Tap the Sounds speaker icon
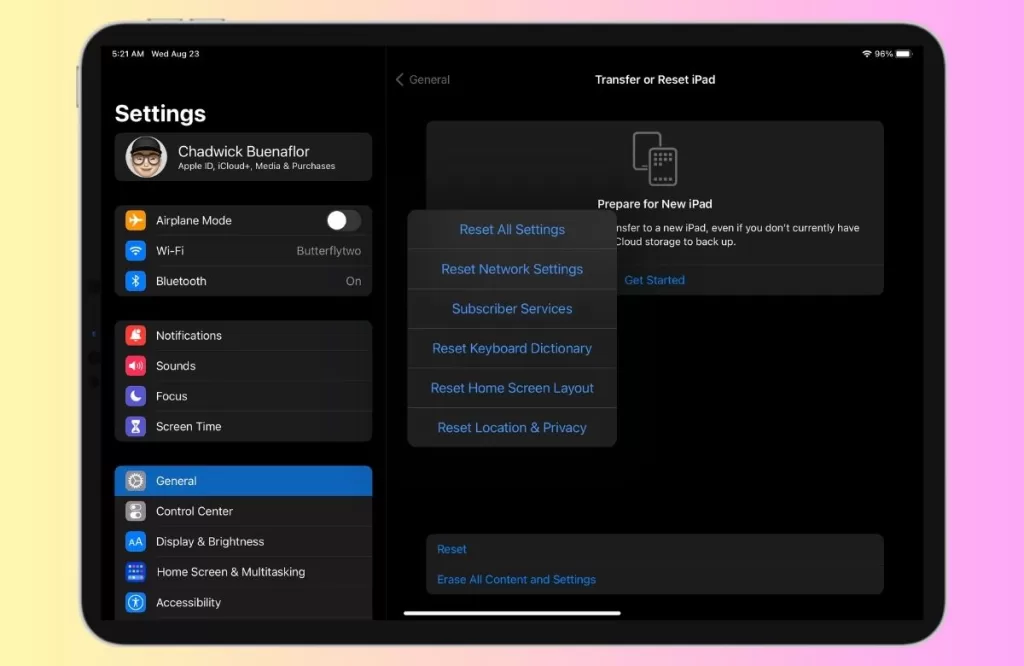This screenshot has height=666, width=1024. 135,366
